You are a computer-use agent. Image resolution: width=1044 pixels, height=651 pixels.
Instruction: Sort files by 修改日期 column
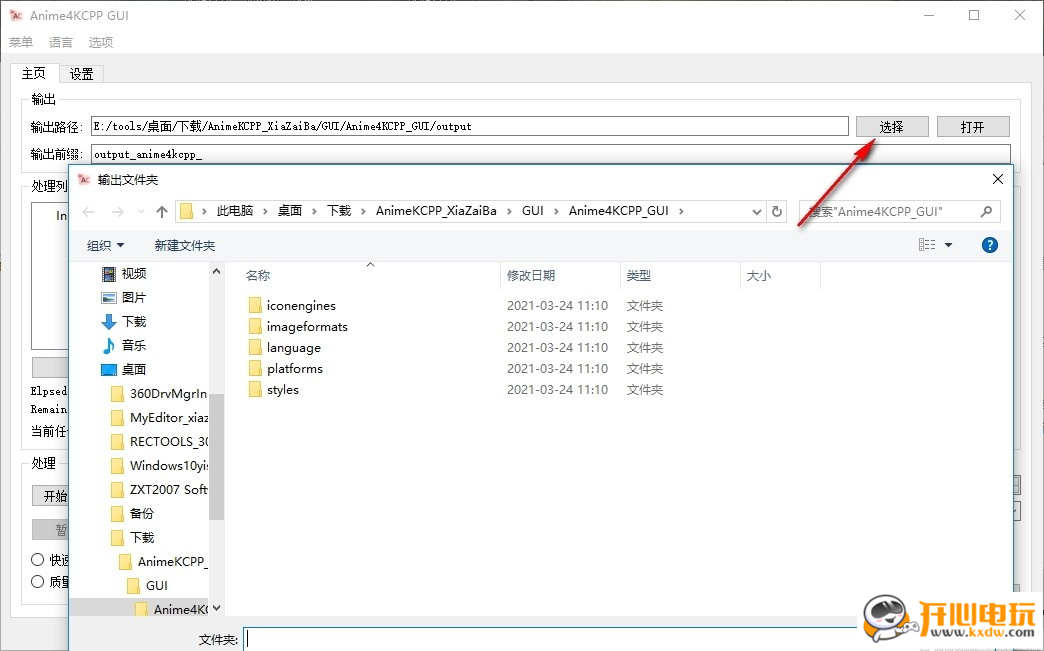[531, 275]
